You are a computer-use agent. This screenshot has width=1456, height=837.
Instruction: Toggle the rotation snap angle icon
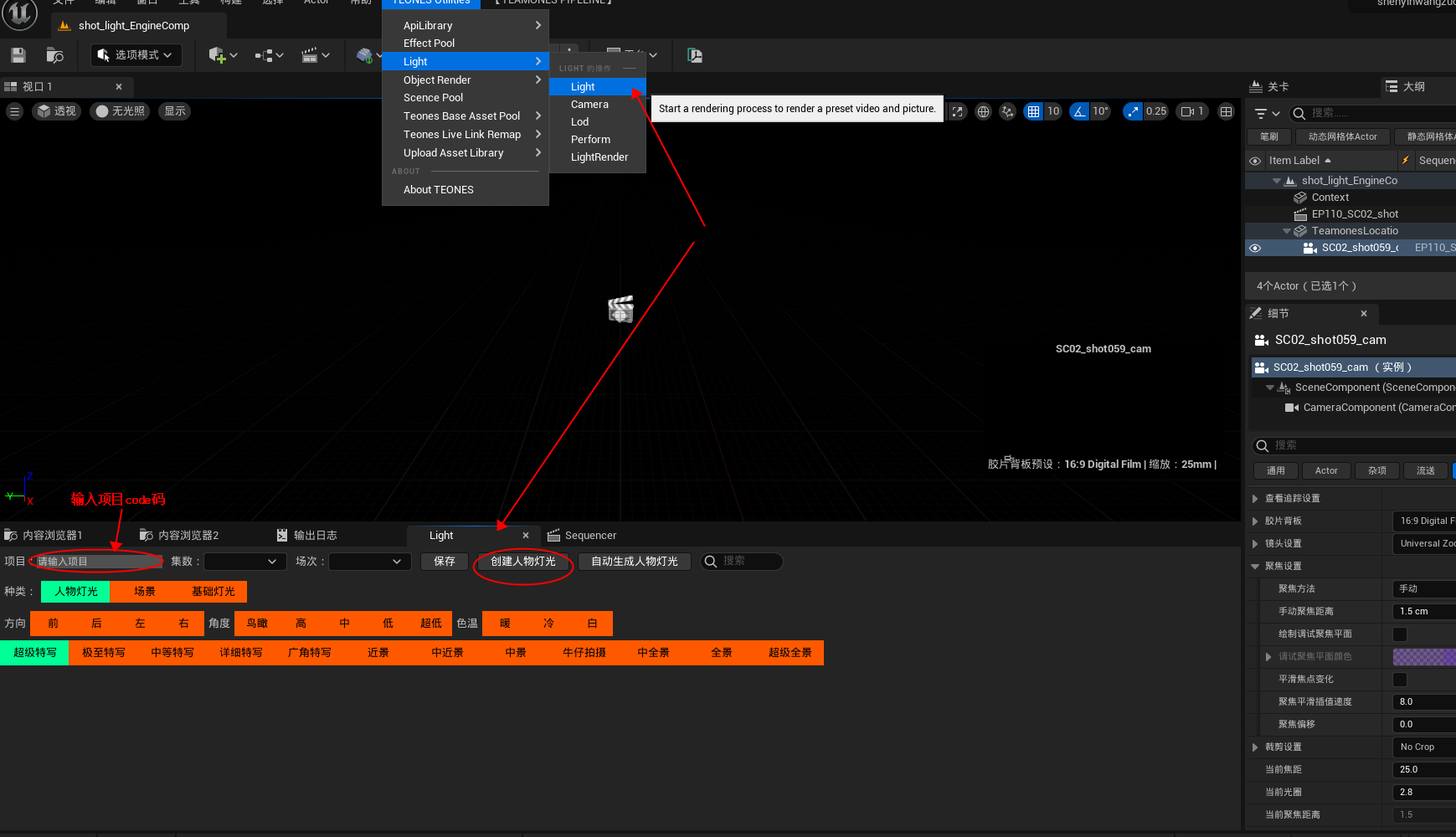(1080, 111)
